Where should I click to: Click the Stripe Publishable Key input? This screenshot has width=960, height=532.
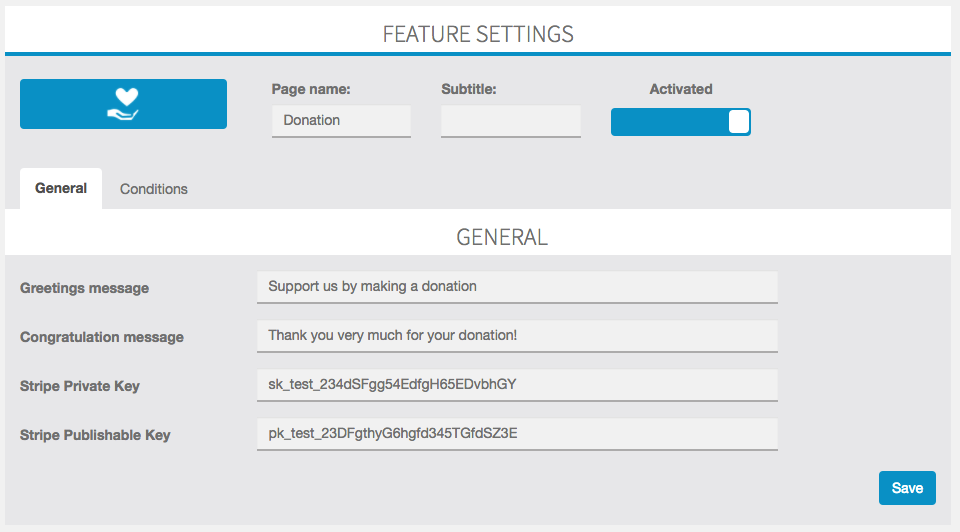pos(517,434)
